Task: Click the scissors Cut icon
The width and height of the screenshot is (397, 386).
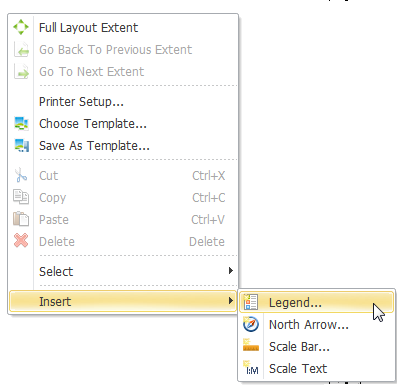Action: pyautogui.click(x=21, y=175)
